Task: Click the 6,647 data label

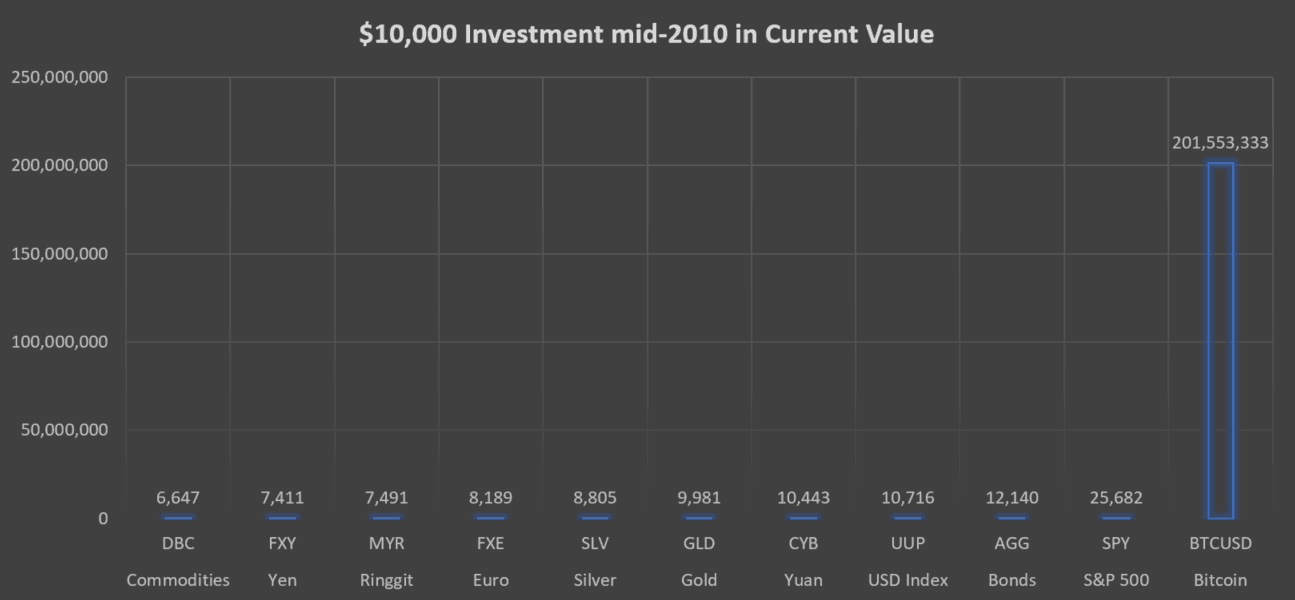Action: coord(178,497)
